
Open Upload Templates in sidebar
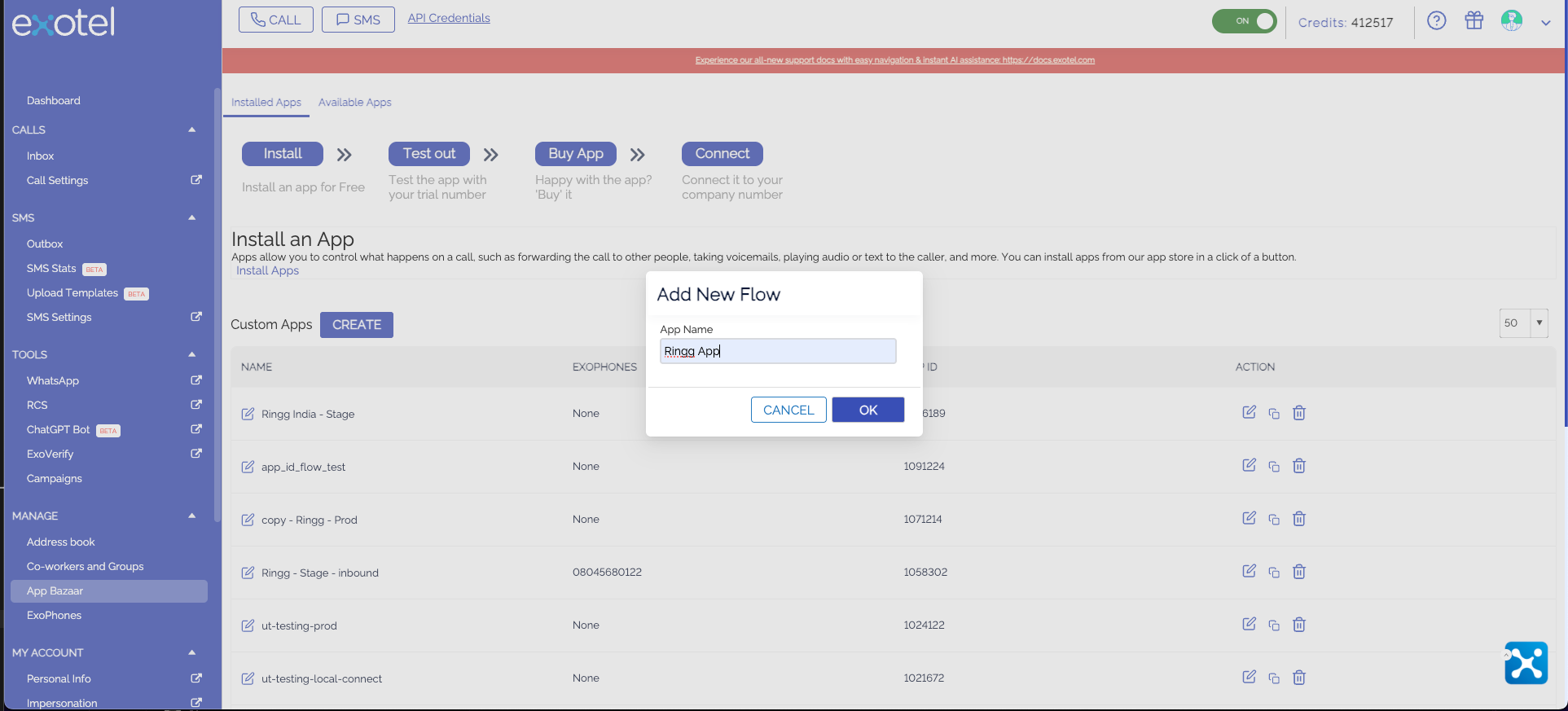point(72,293)
